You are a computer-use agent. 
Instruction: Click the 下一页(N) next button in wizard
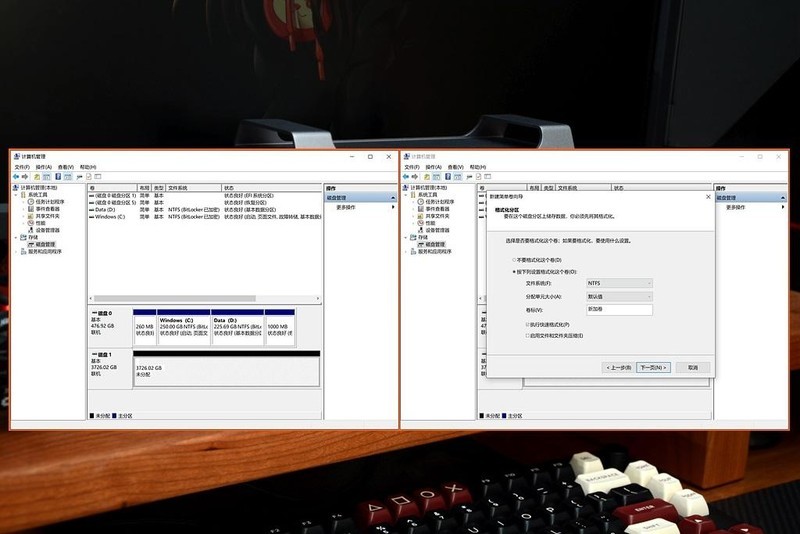coord(654,367)
